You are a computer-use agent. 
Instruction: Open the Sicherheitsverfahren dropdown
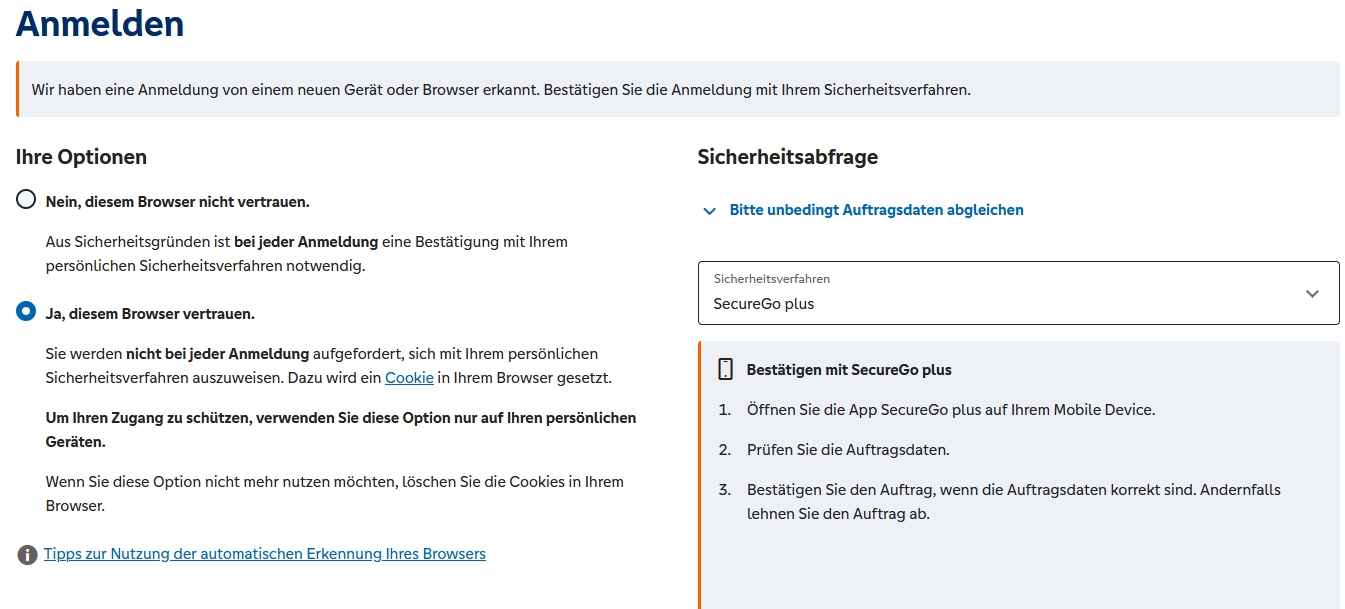click(1018, 293)
